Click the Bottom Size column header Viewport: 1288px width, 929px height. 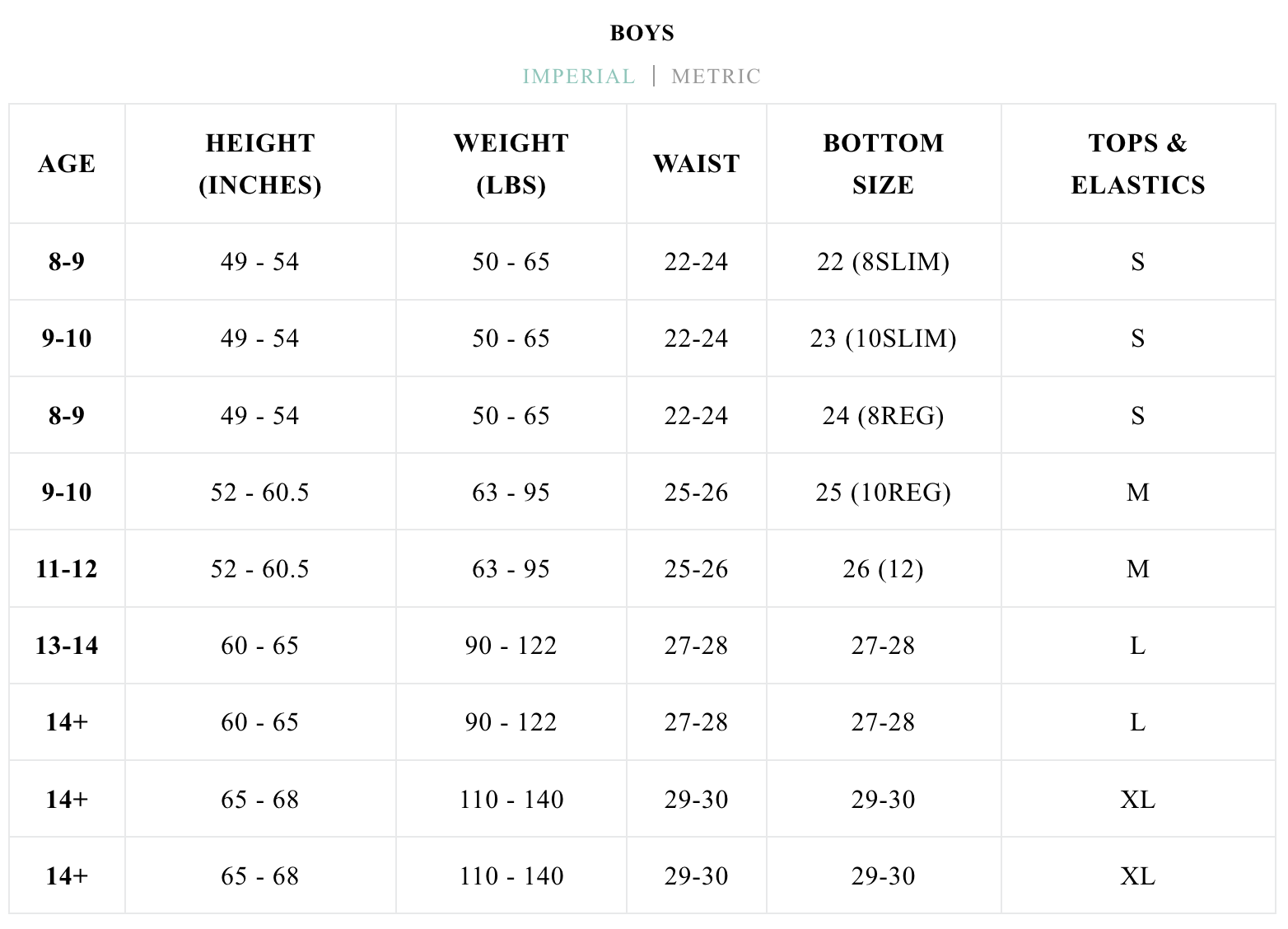point(883,164)
